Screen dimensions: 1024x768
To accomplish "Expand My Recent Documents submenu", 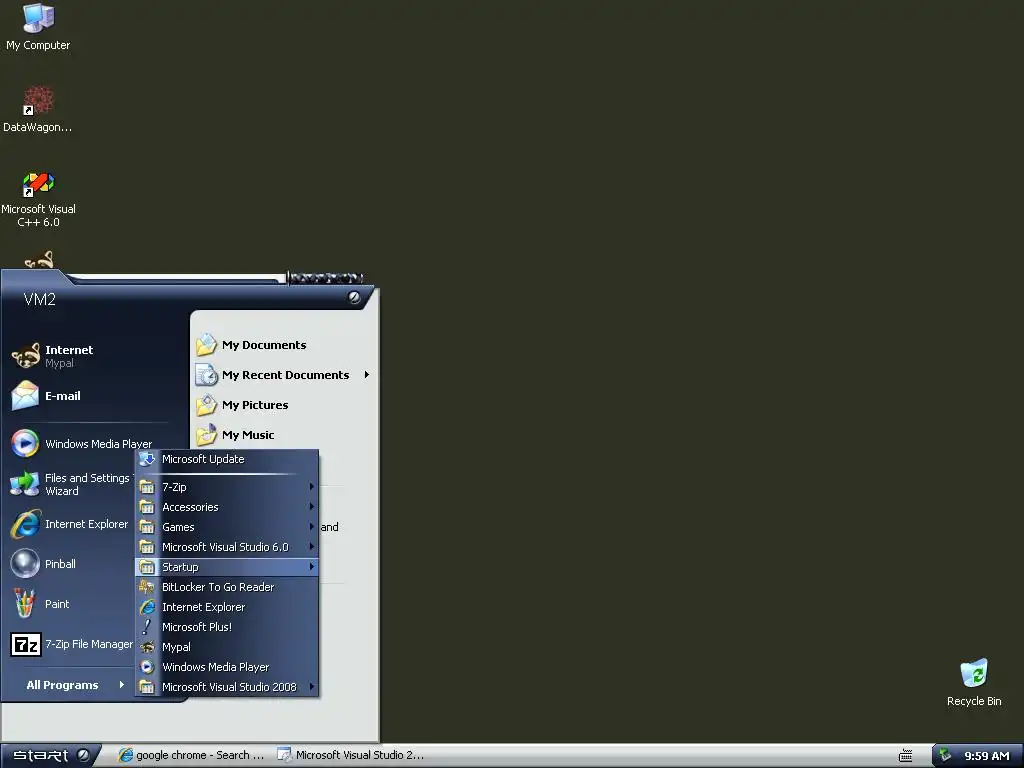I will [x=283, y=375].
